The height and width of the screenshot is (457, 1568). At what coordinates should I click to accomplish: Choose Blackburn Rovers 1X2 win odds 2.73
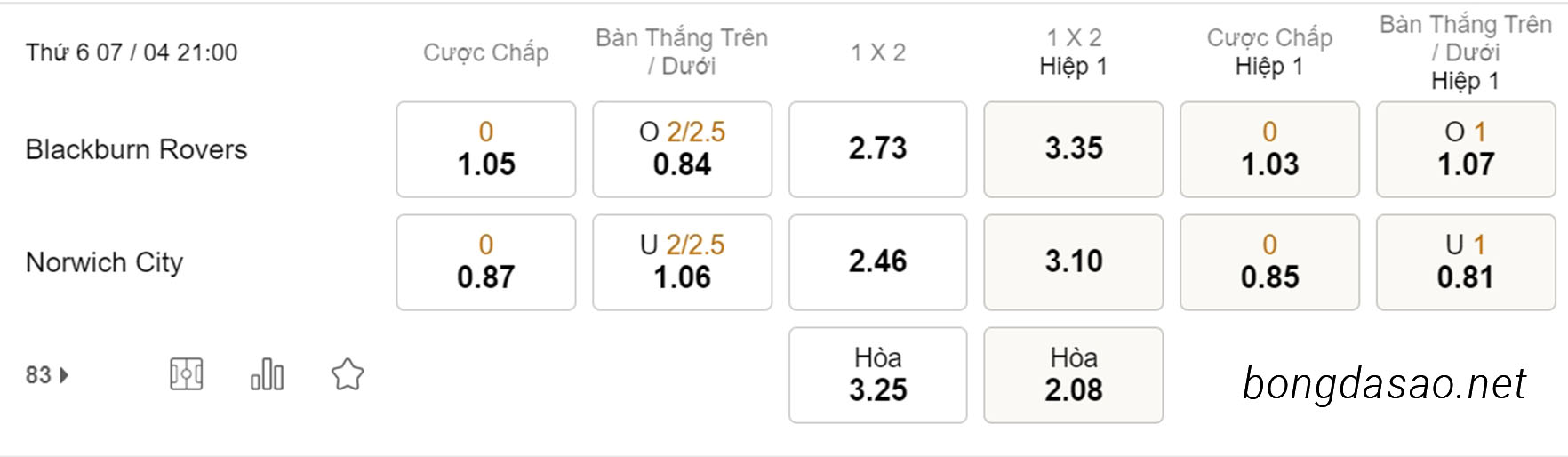(x=878, y=149)
